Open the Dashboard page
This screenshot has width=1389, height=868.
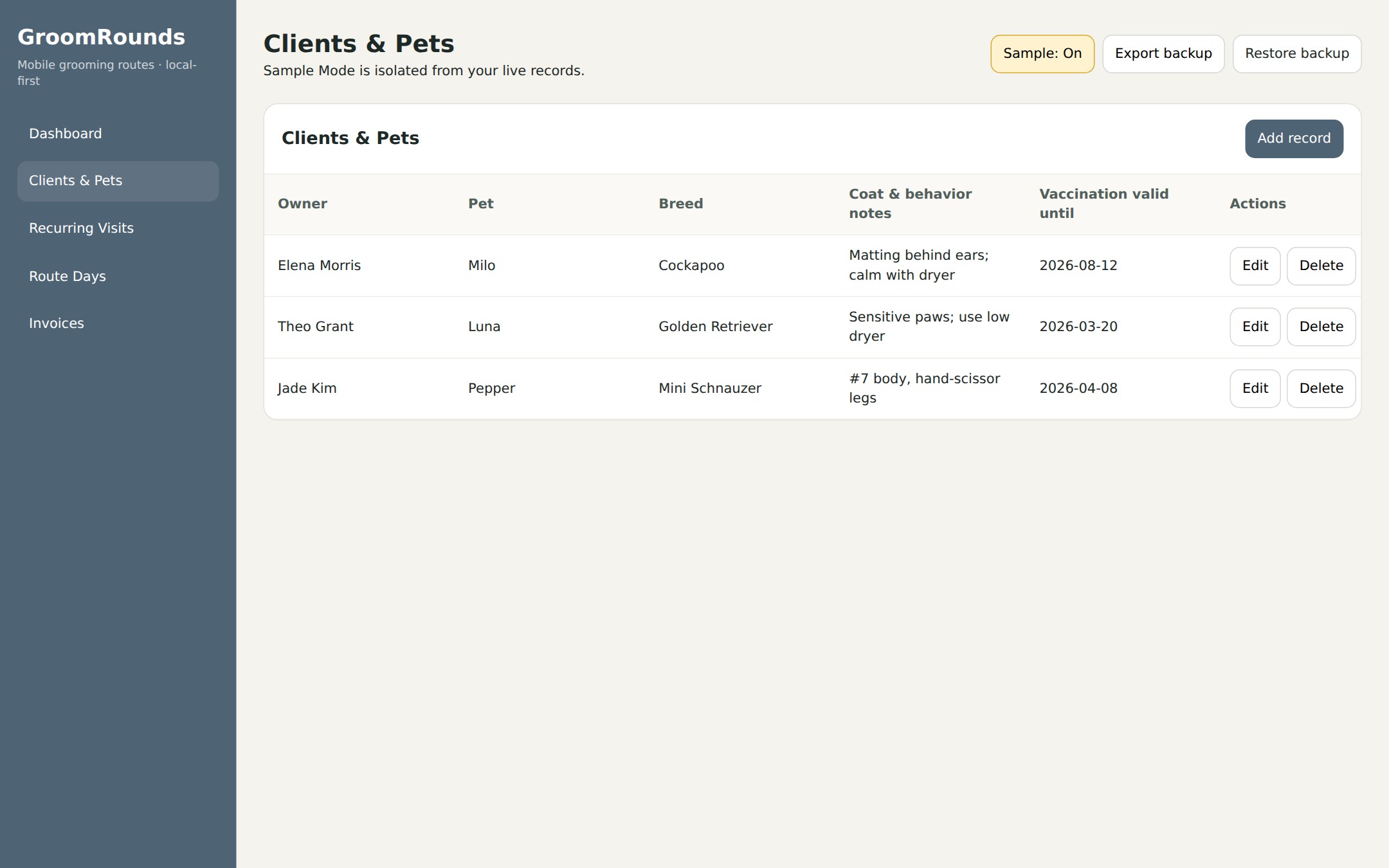118,134
